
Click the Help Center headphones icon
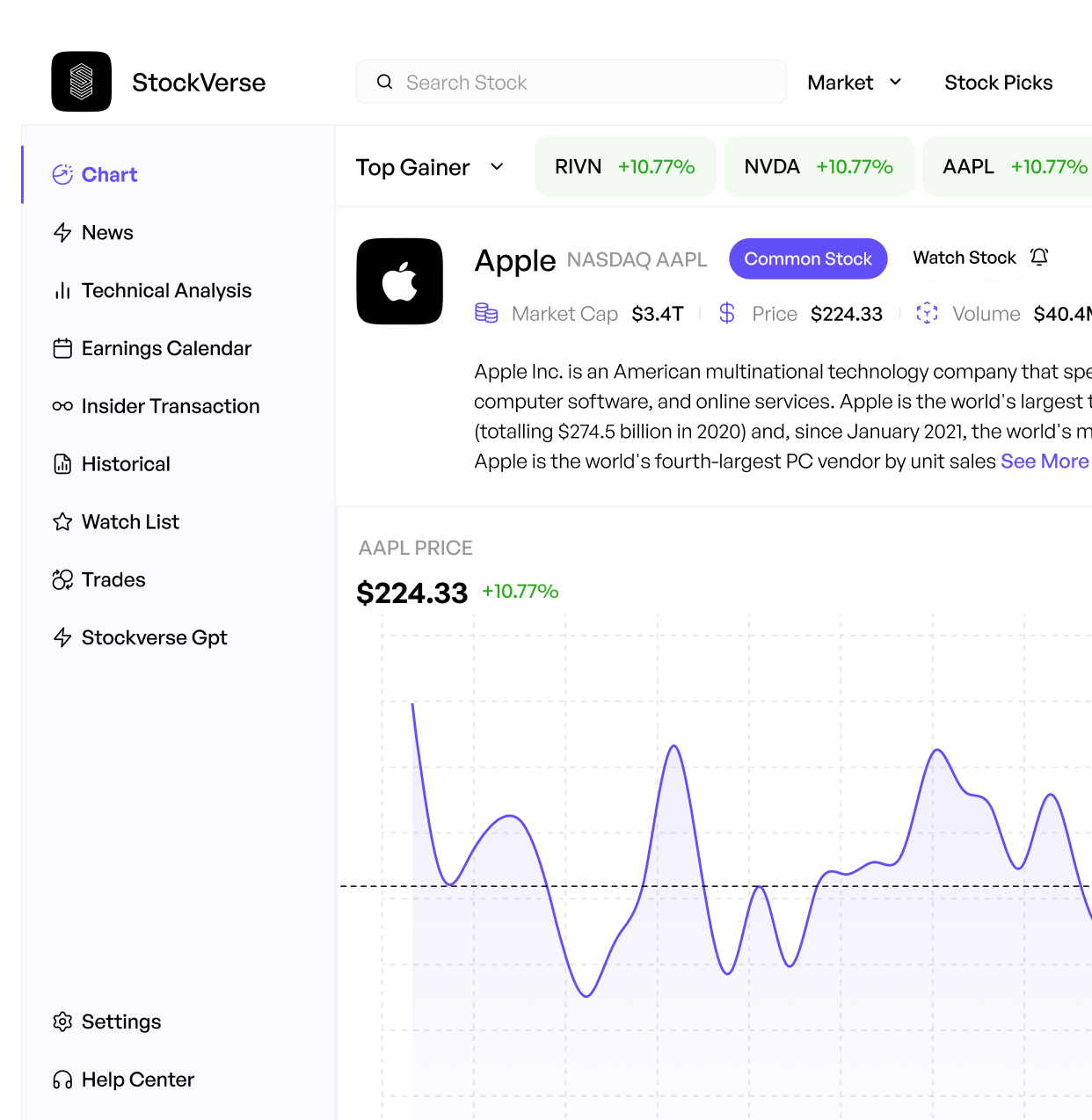click(62, 1080)
